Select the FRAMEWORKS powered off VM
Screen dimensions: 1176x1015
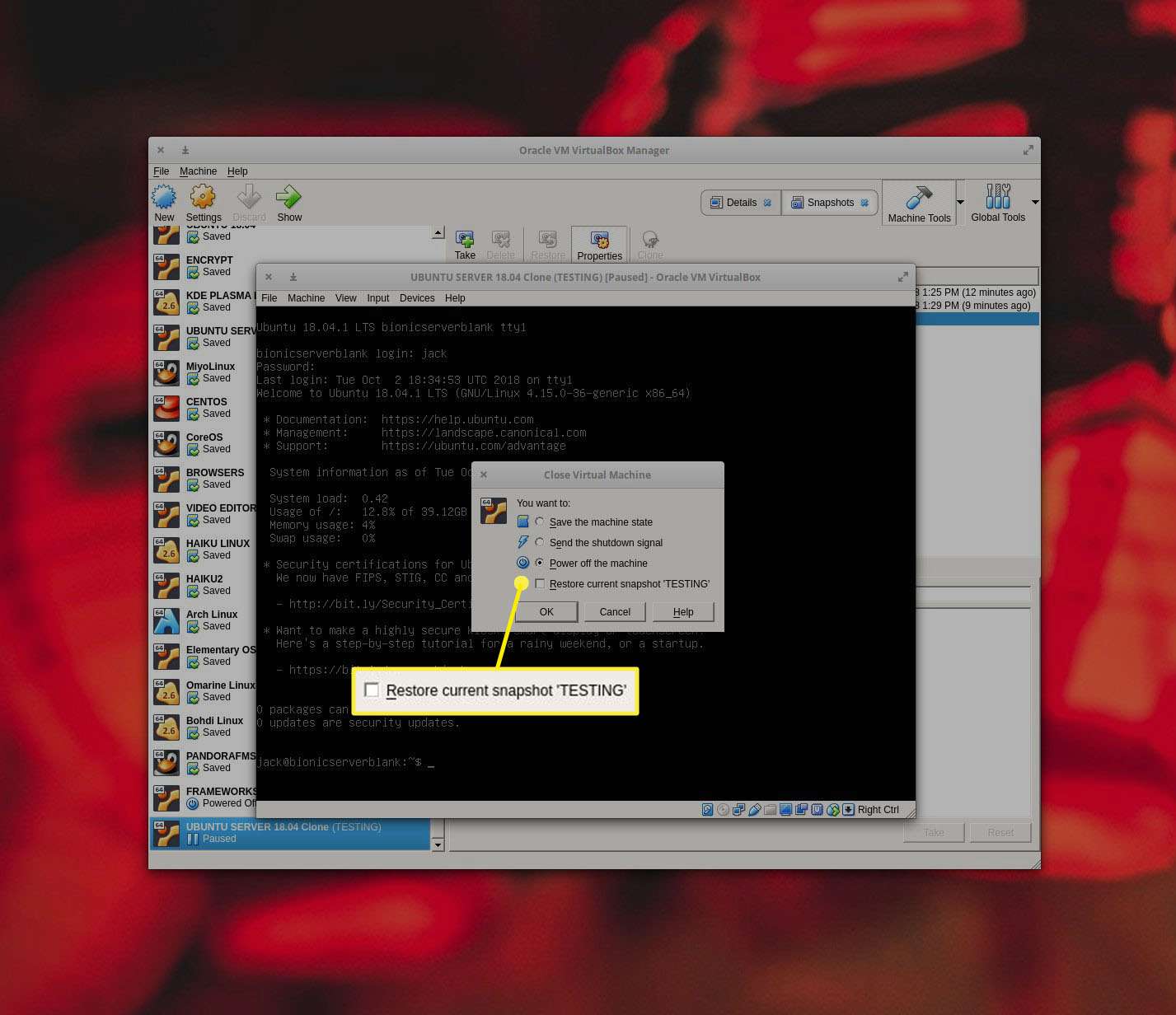coord(203,797)
